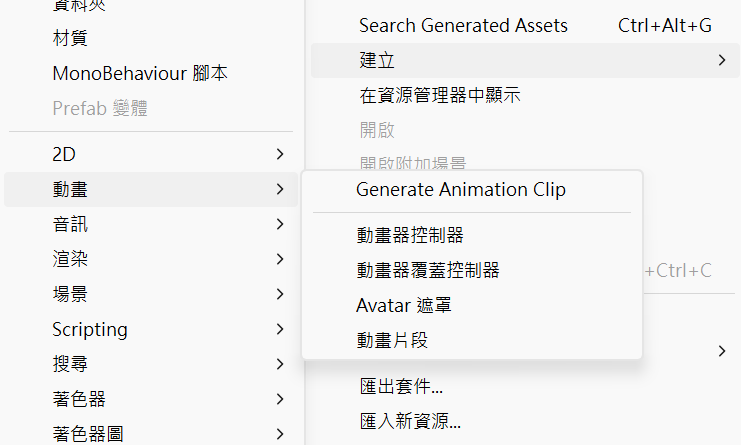Expand the 渲染 submenu chevron

pyautogui.click(x=280, y=259)
